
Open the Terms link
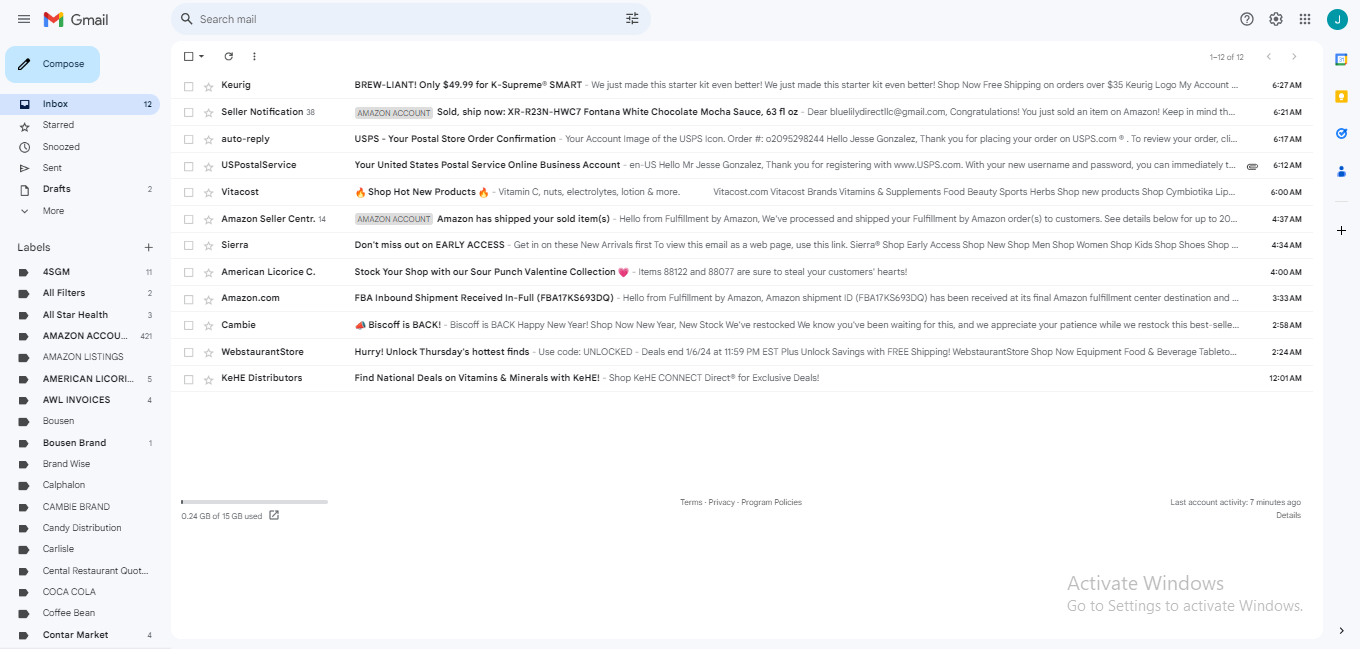[x=691, y=502]
